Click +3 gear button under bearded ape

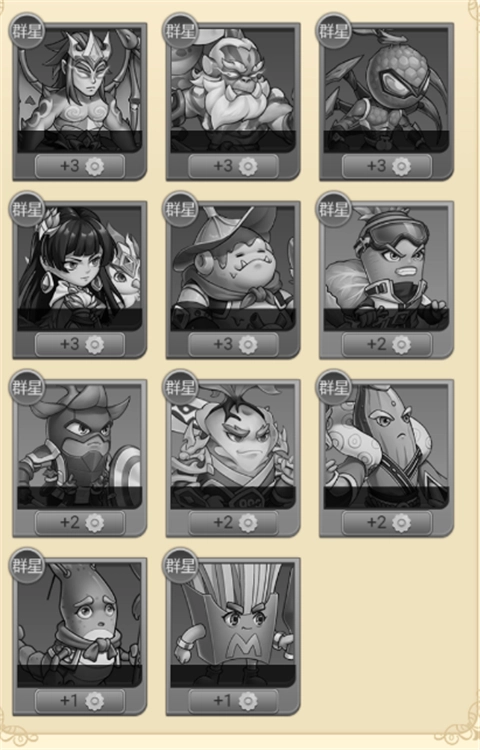tap(233, 166)
